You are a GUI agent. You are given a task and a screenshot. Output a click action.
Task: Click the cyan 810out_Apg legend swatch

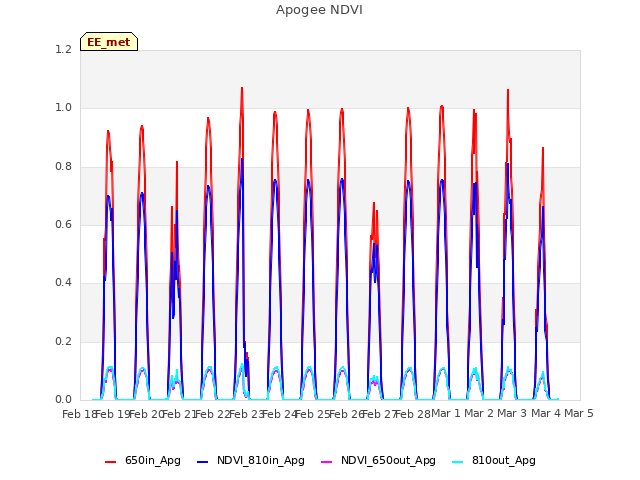coord(458,462)
